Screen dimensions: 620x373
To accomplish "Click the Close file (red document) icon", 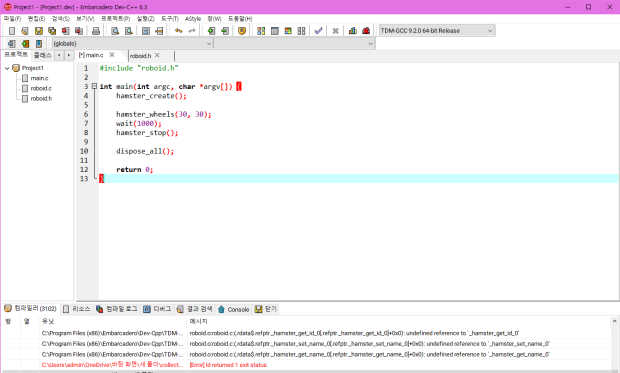I will 66,30.
